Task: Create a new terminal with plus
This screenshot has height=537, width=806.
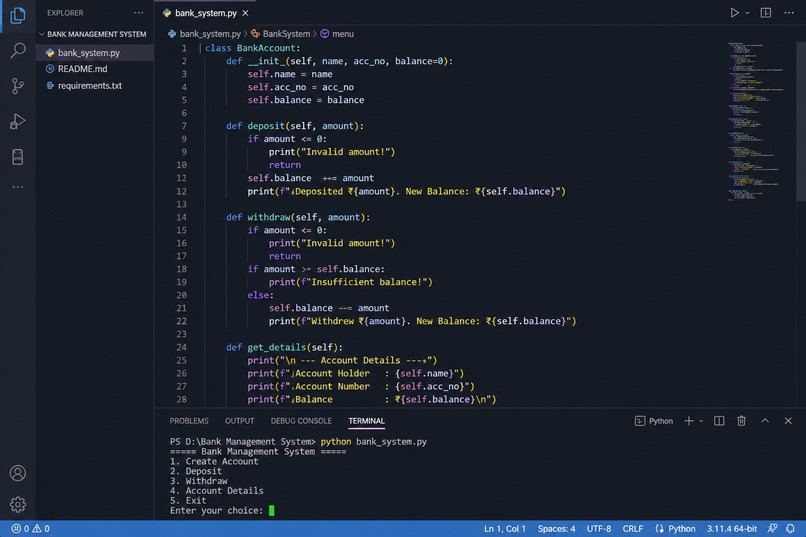Action: (688, 421)
